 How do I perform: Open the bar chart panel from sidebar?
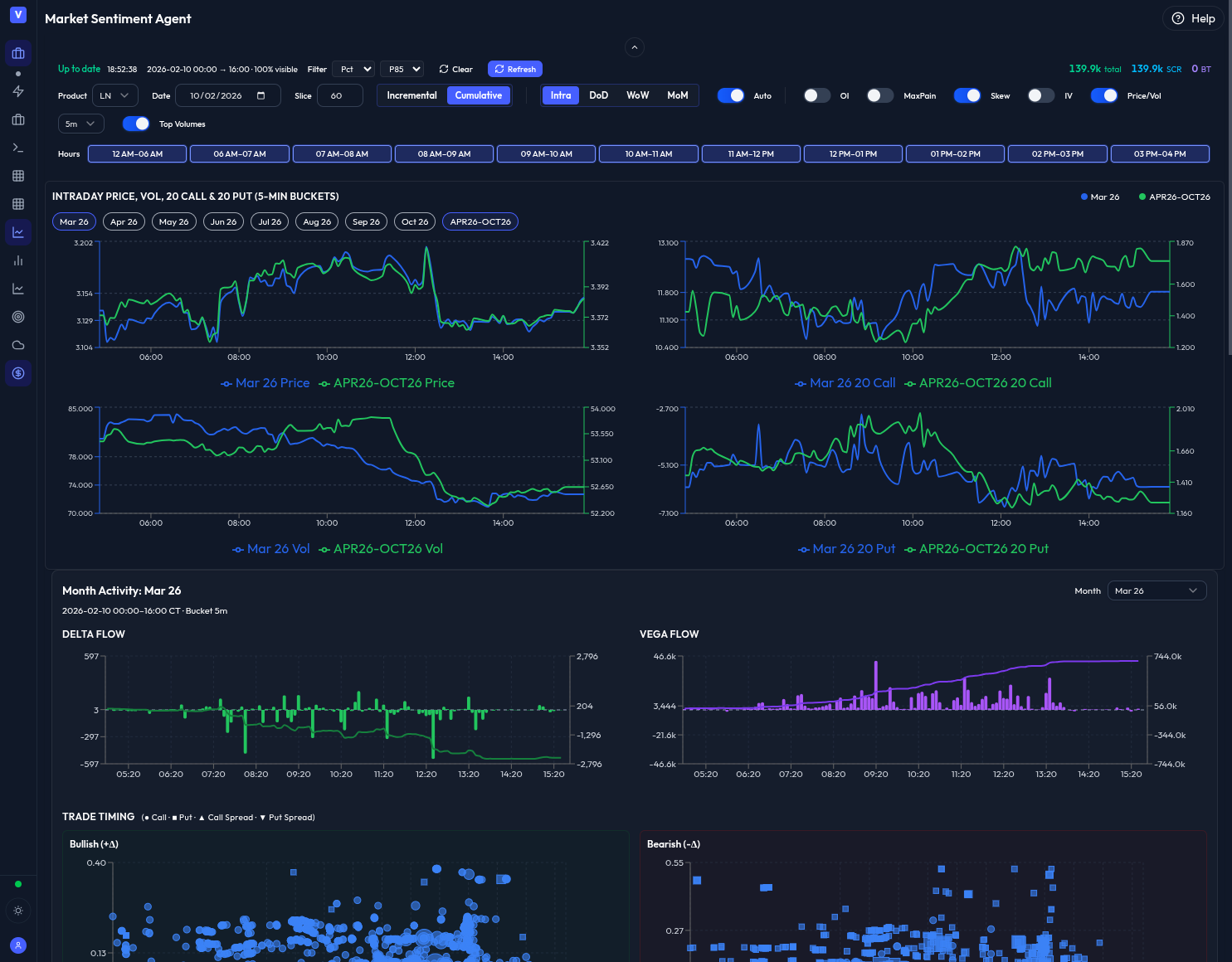(18, 260)
